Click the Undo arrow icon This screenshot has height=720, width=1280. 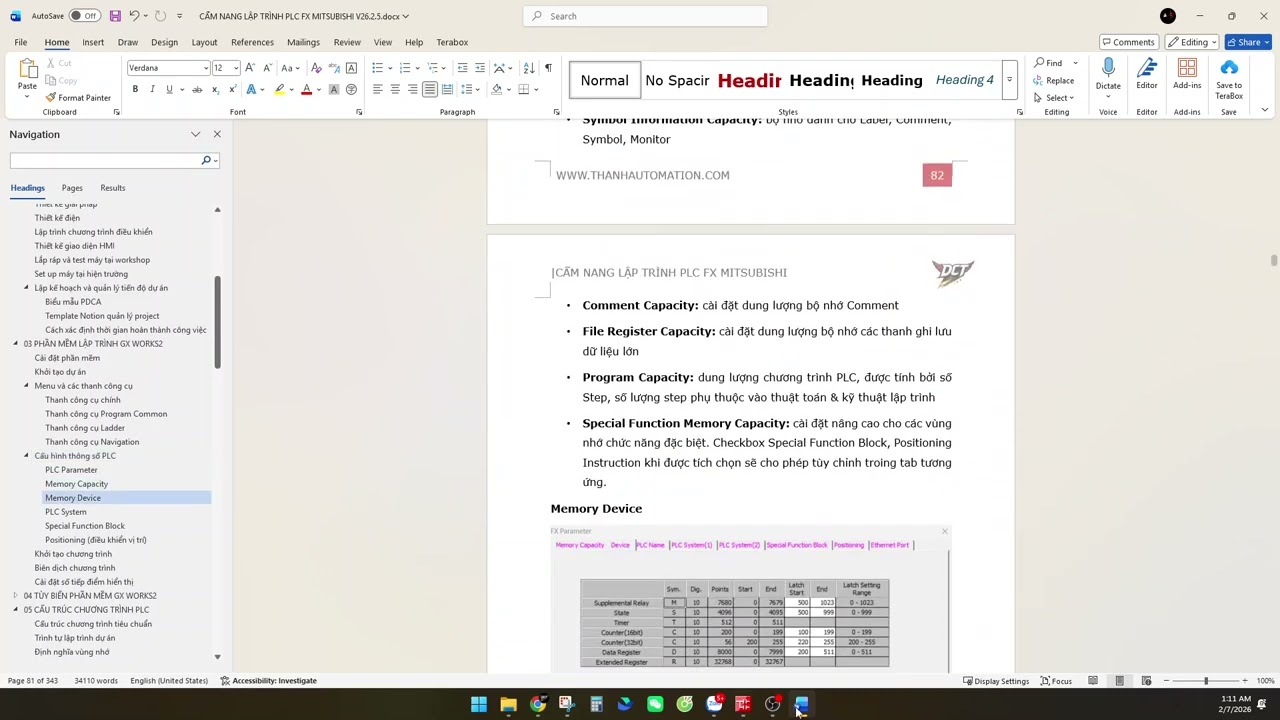(x=134, y=16)
